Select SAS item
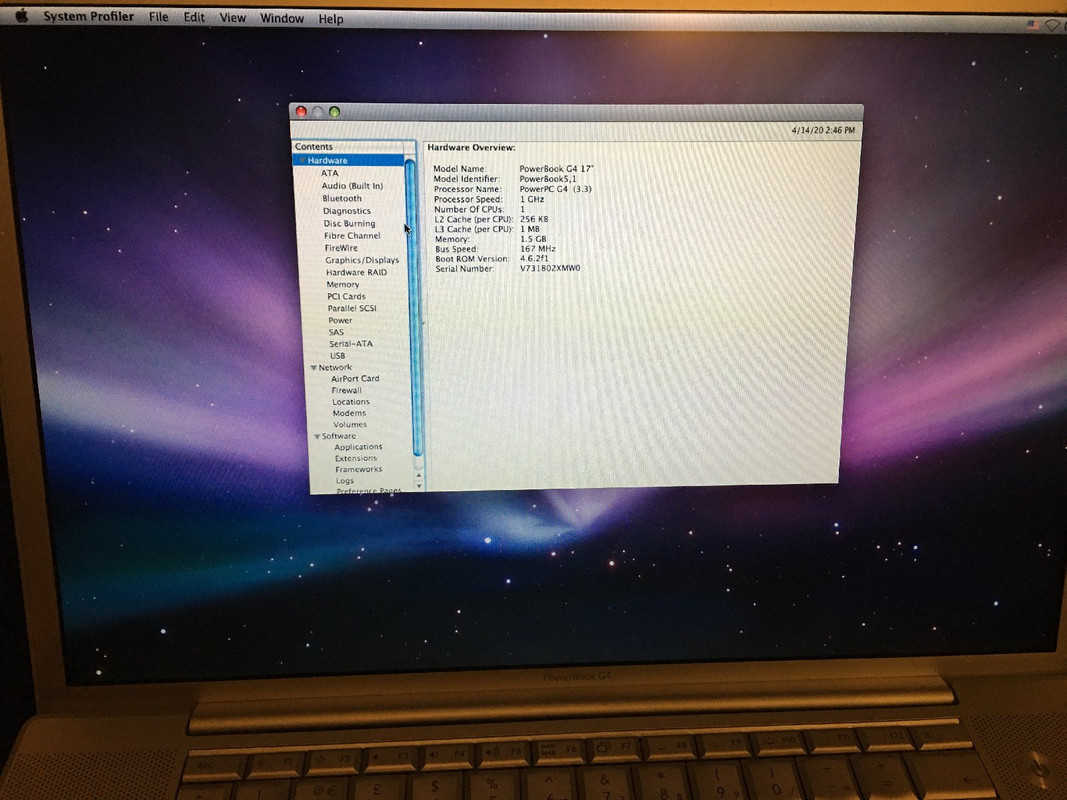Image resolution: width=1067 pixels, height=800 pixels. (x=336, y=332)
